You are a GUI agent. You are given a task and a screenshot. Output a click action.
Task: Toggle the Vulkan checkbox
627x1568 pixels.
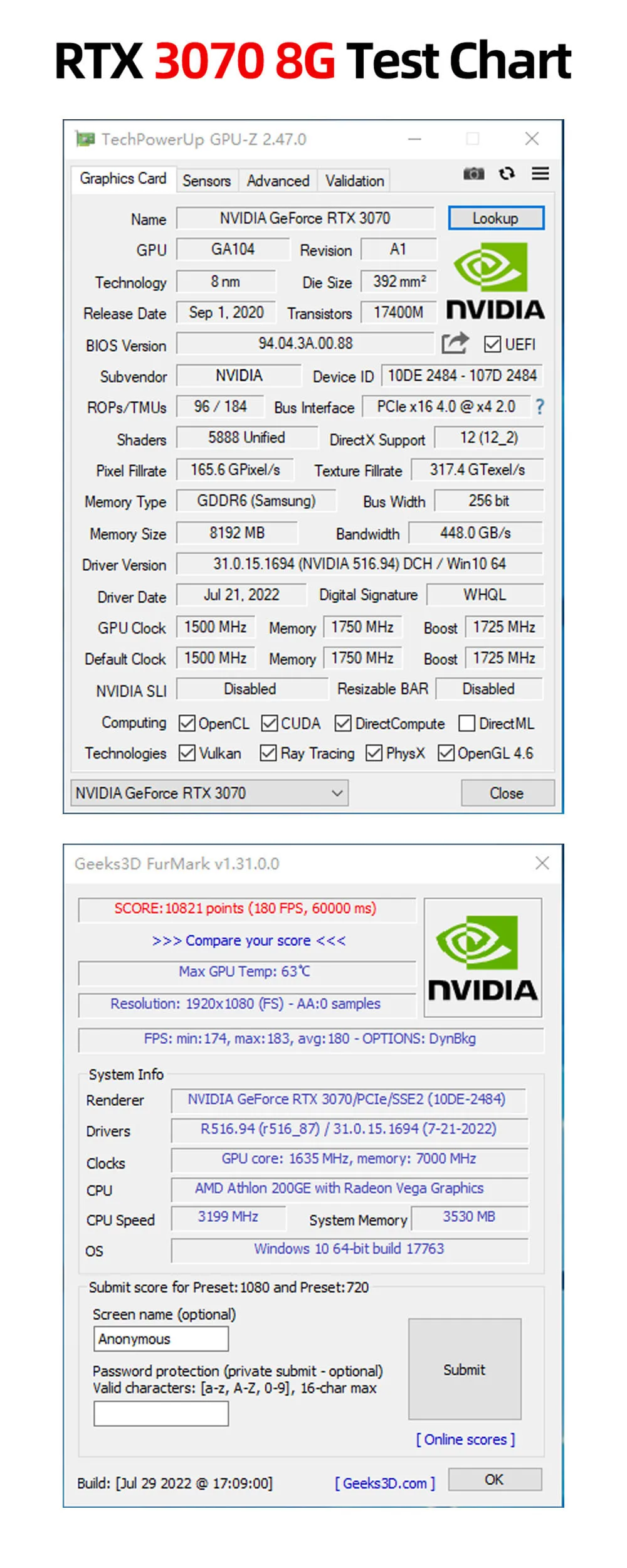click(x=187, y=753)
